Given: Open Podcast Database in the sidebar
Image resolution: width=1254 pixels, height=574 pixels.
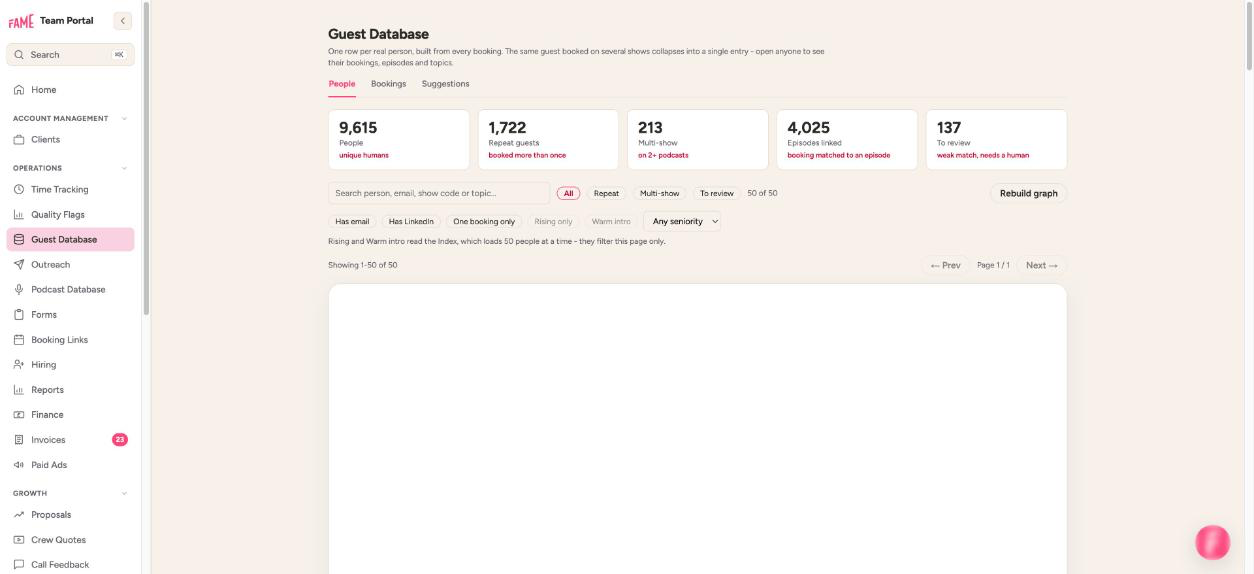Looking at the screenshot, I should (70, 290).
